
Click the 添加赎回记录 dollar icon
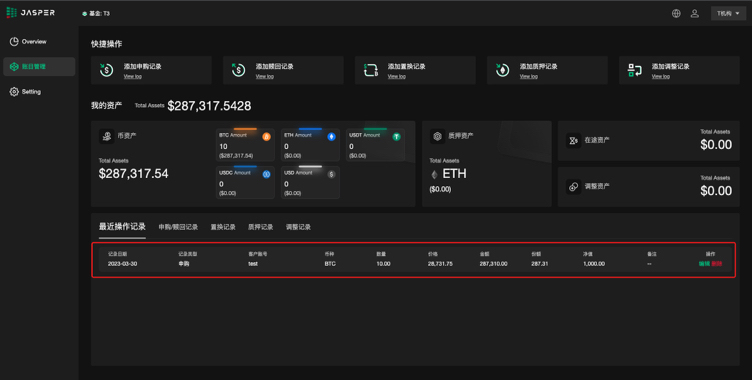click(x=238, y=70)
